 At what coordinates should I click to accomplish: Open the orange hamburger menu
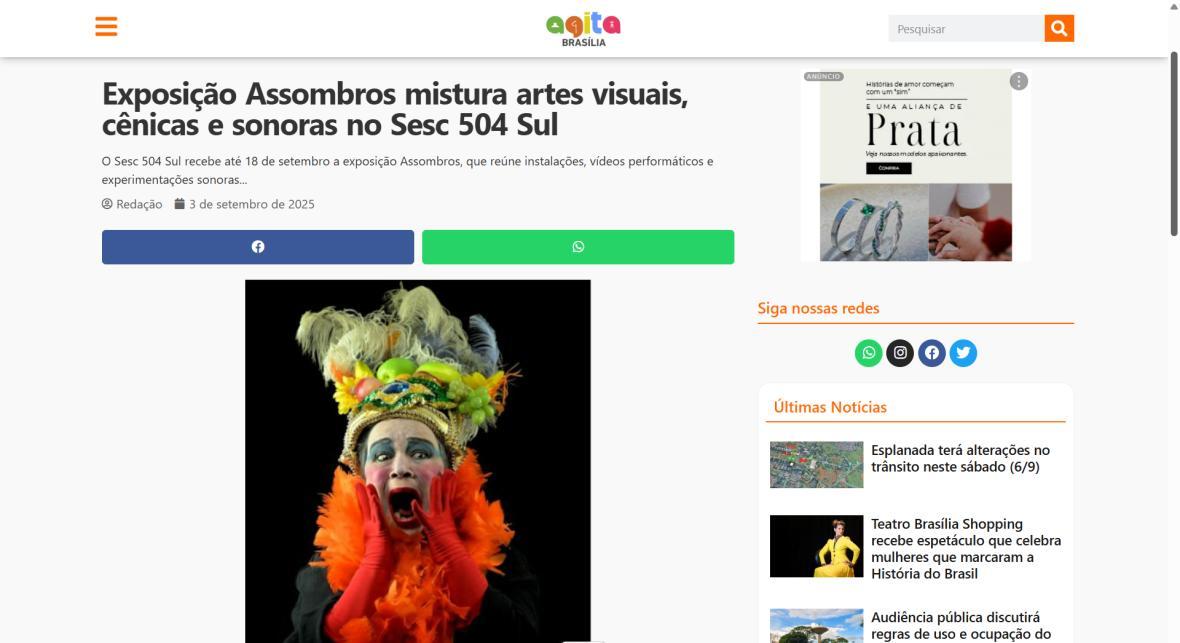(106, 26)
